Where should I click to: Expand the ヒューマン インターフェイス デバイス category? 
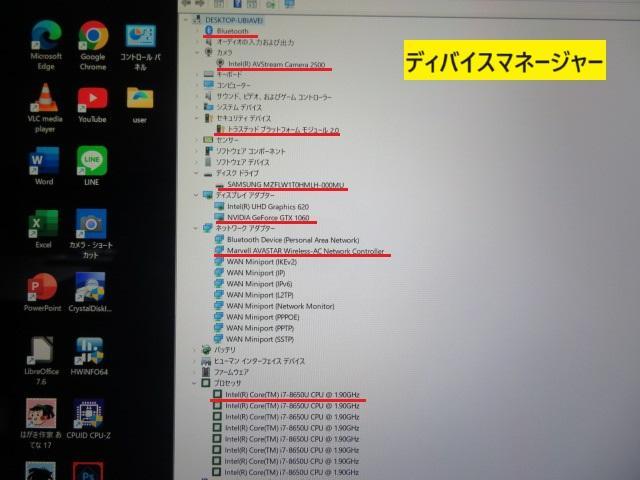pos(195,361)
